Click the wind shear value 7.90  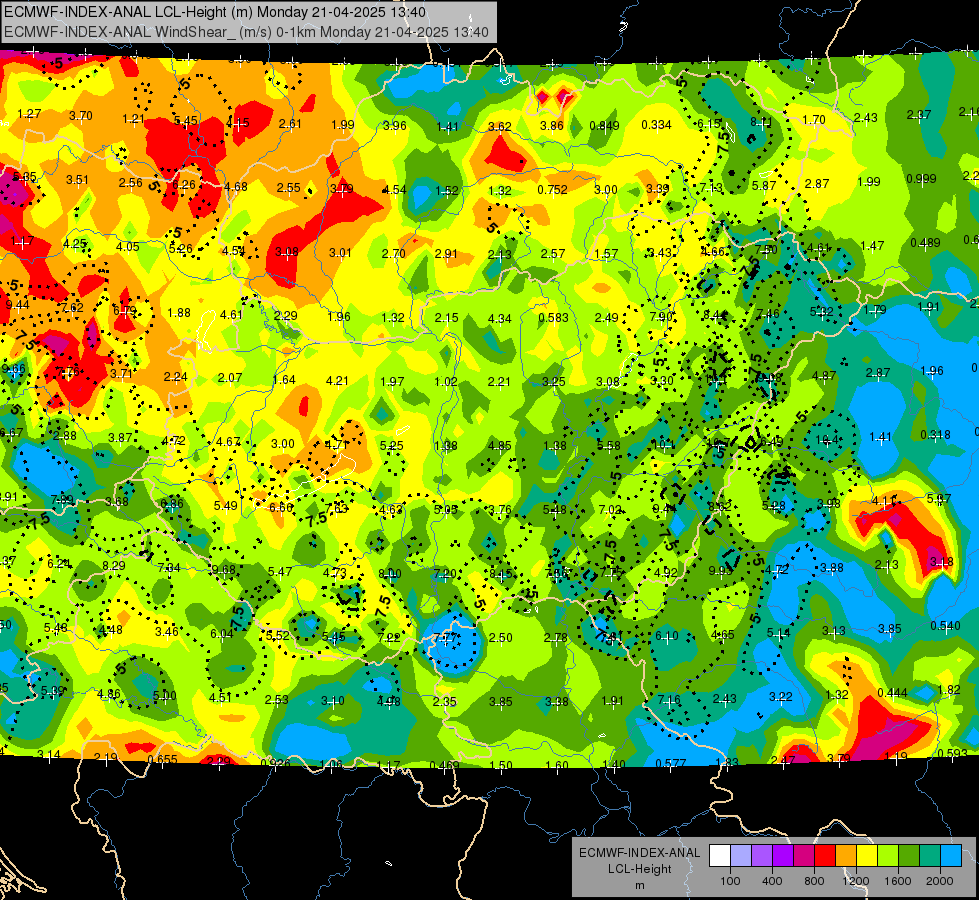pyautogui.click(x=661, y=317)
